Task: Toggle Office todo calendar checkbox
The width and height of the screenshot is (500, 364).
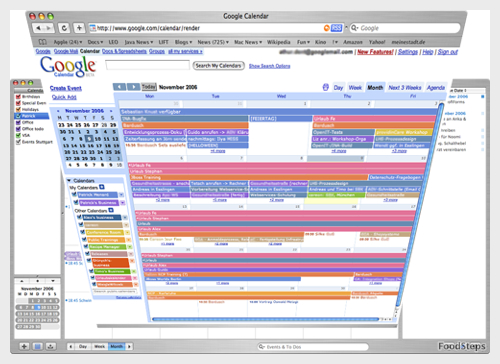Action: [x=18, y=129]
